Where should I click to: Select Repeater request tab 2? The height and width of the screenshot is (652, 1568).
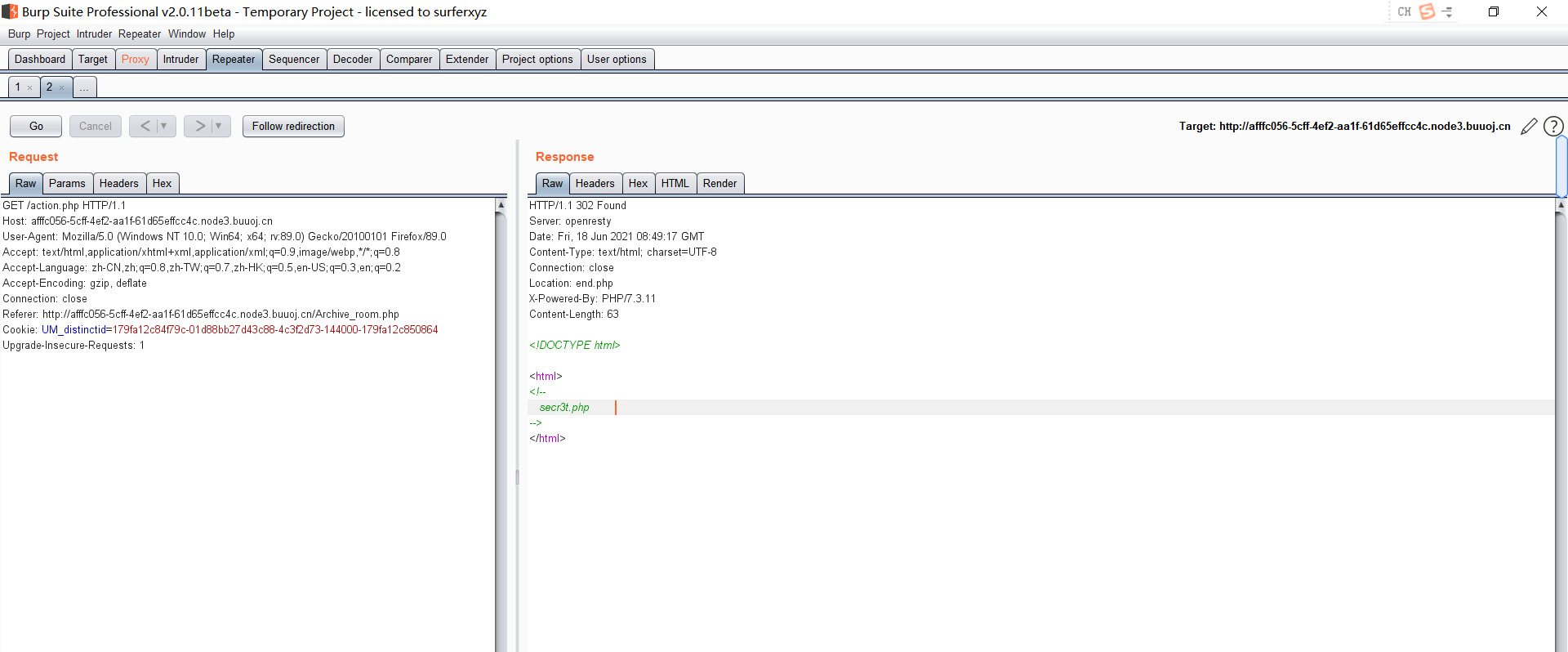click(x=49, y=87)
